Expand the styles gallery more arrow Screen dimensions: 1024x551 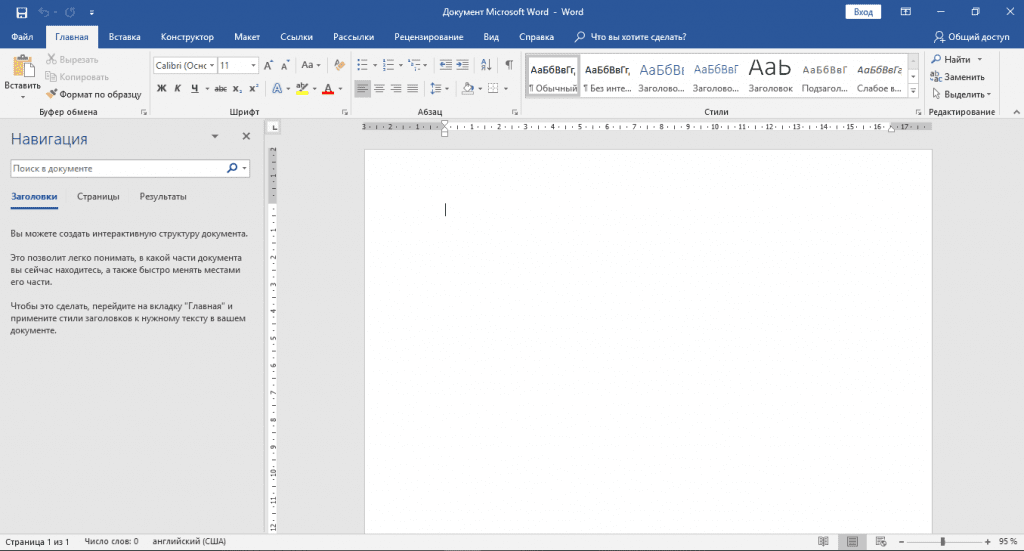tap(914, 91)
